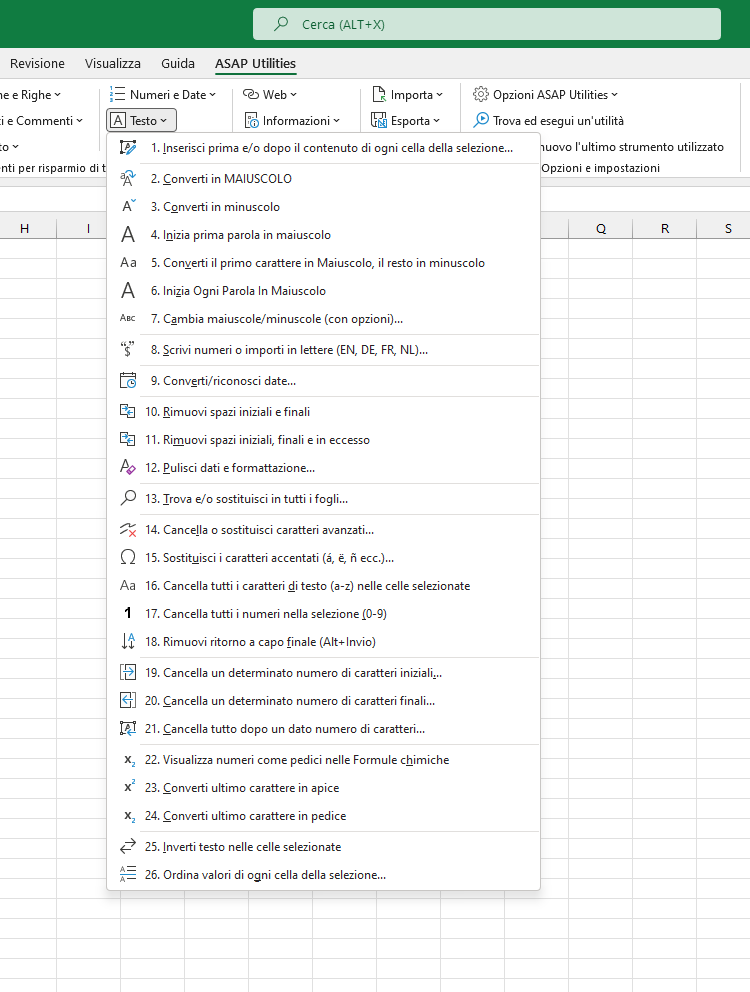Collapse the Testo dropdown button
Viewport: 750px width, 992px height.
141,121
